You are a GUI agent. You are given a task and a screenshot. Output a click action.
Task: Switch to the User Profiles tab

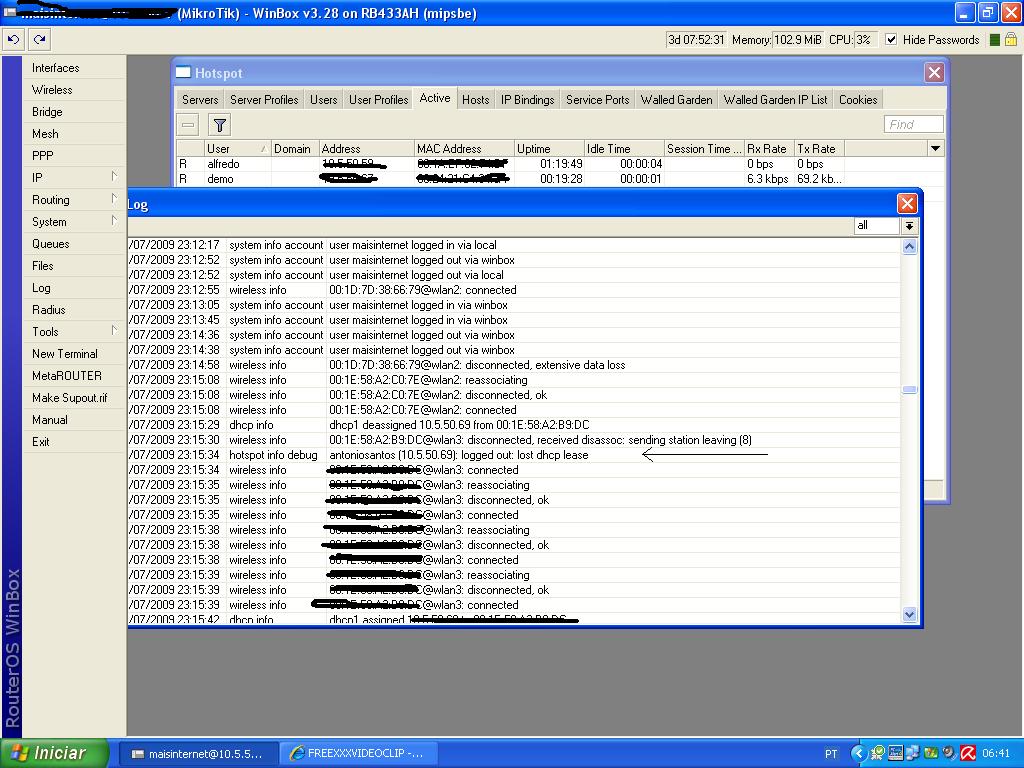click(378, 99)
